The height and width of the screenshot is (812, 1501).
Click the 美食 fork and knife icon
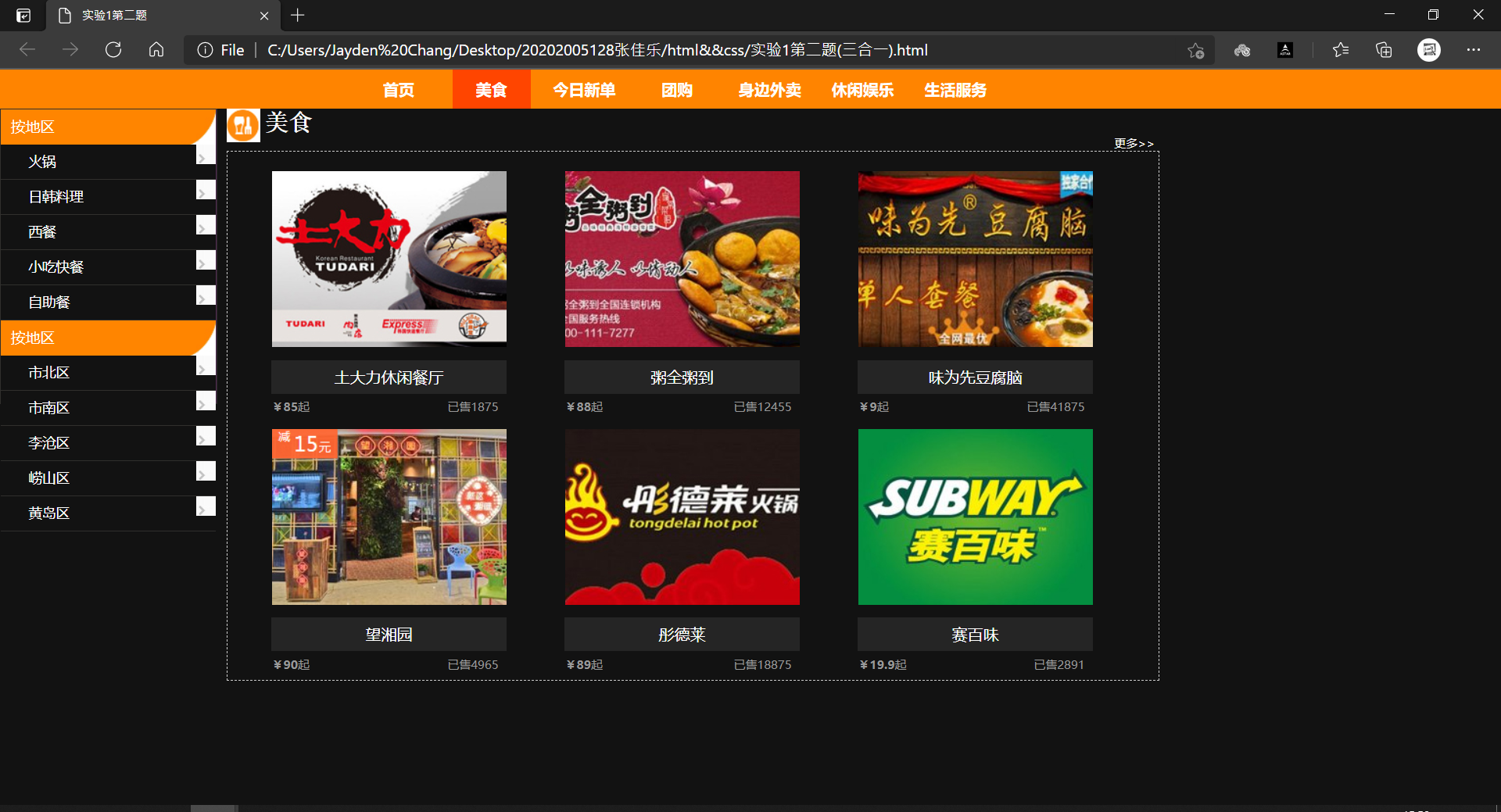pos(243,125)
